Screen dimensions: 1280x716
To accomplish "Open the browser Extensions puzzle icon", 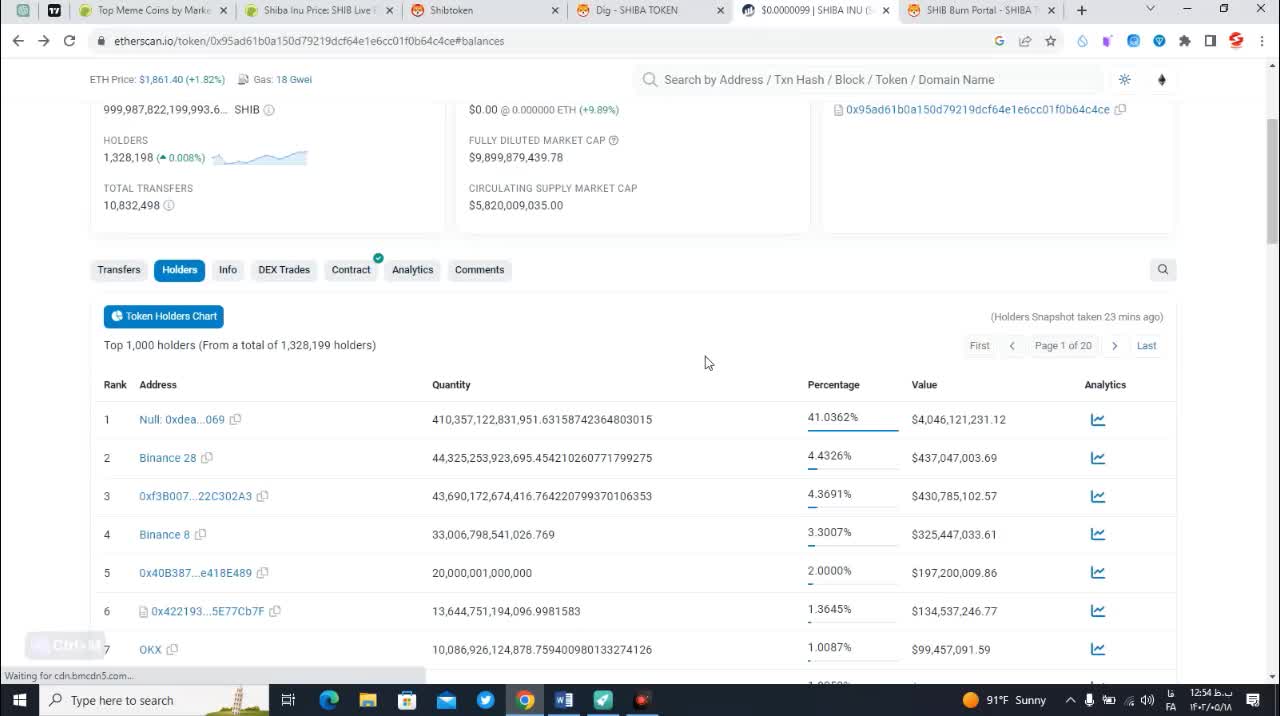I will click(1185, 41).
